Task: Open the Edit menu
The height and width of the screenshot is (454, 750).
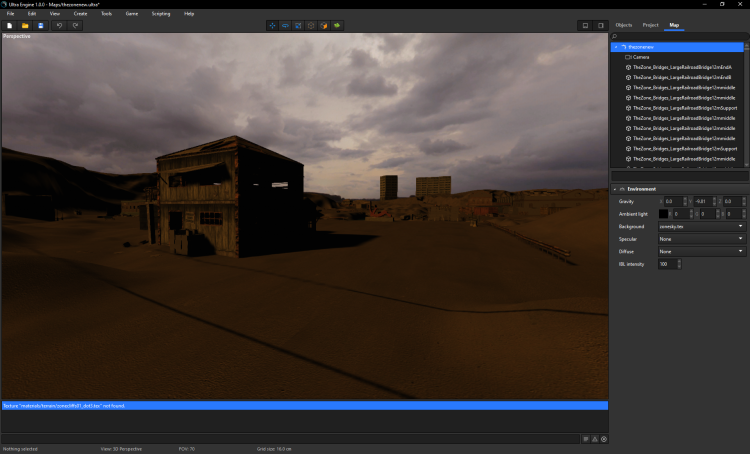Action: coord(32,14)
